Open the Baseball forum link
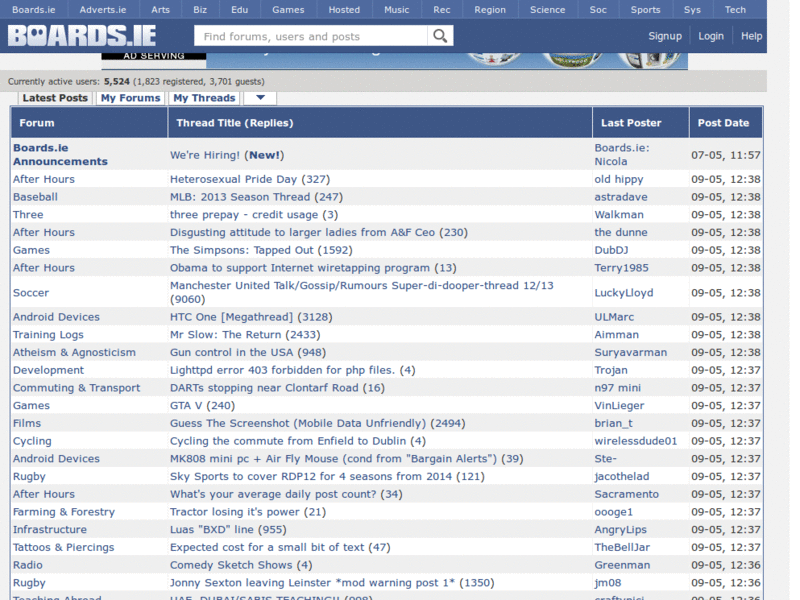This screenshot has width=800, height=600. pos(35,197)
